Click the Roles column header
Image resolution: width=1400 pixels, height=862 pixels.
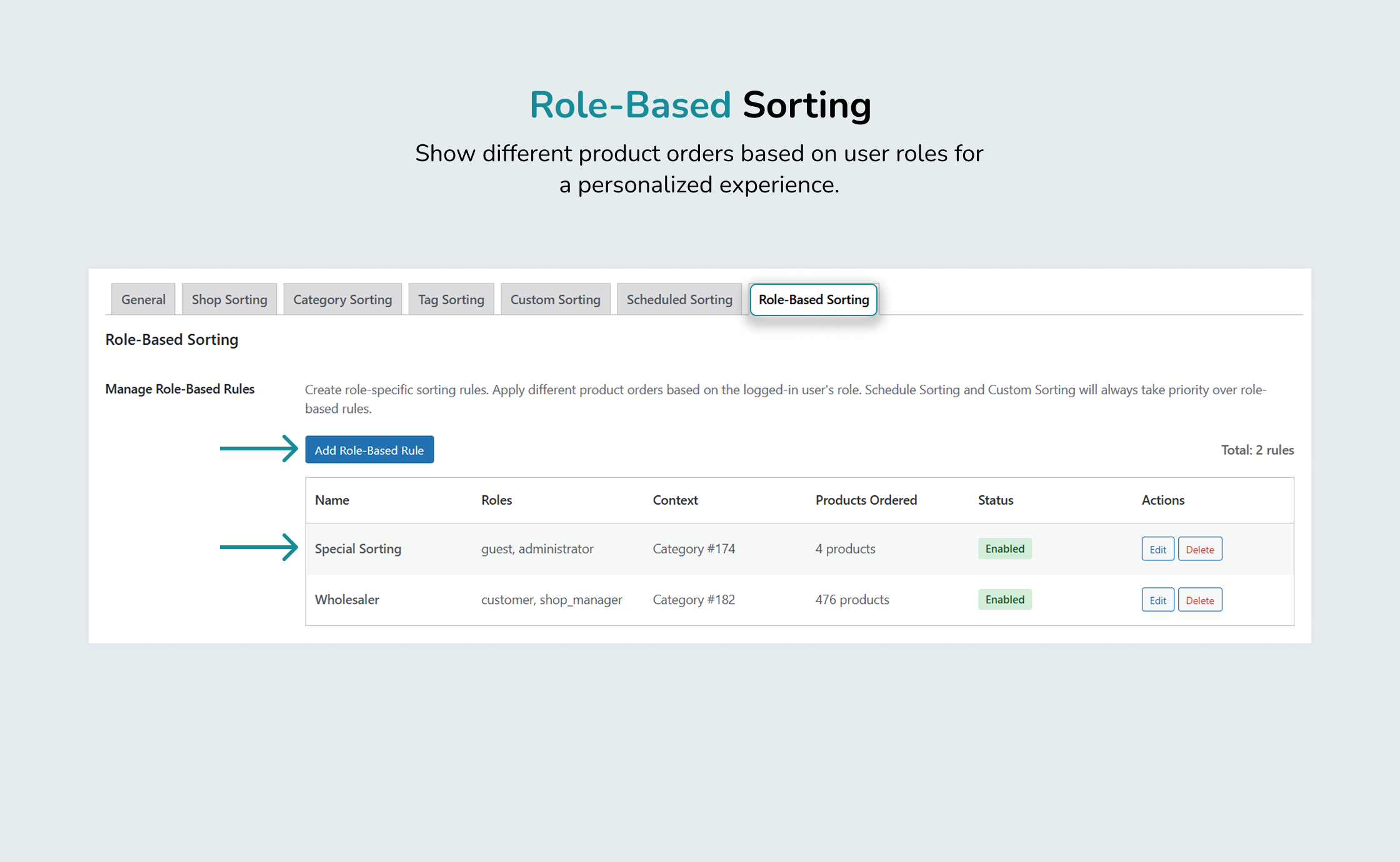click(x=496, y=500)
